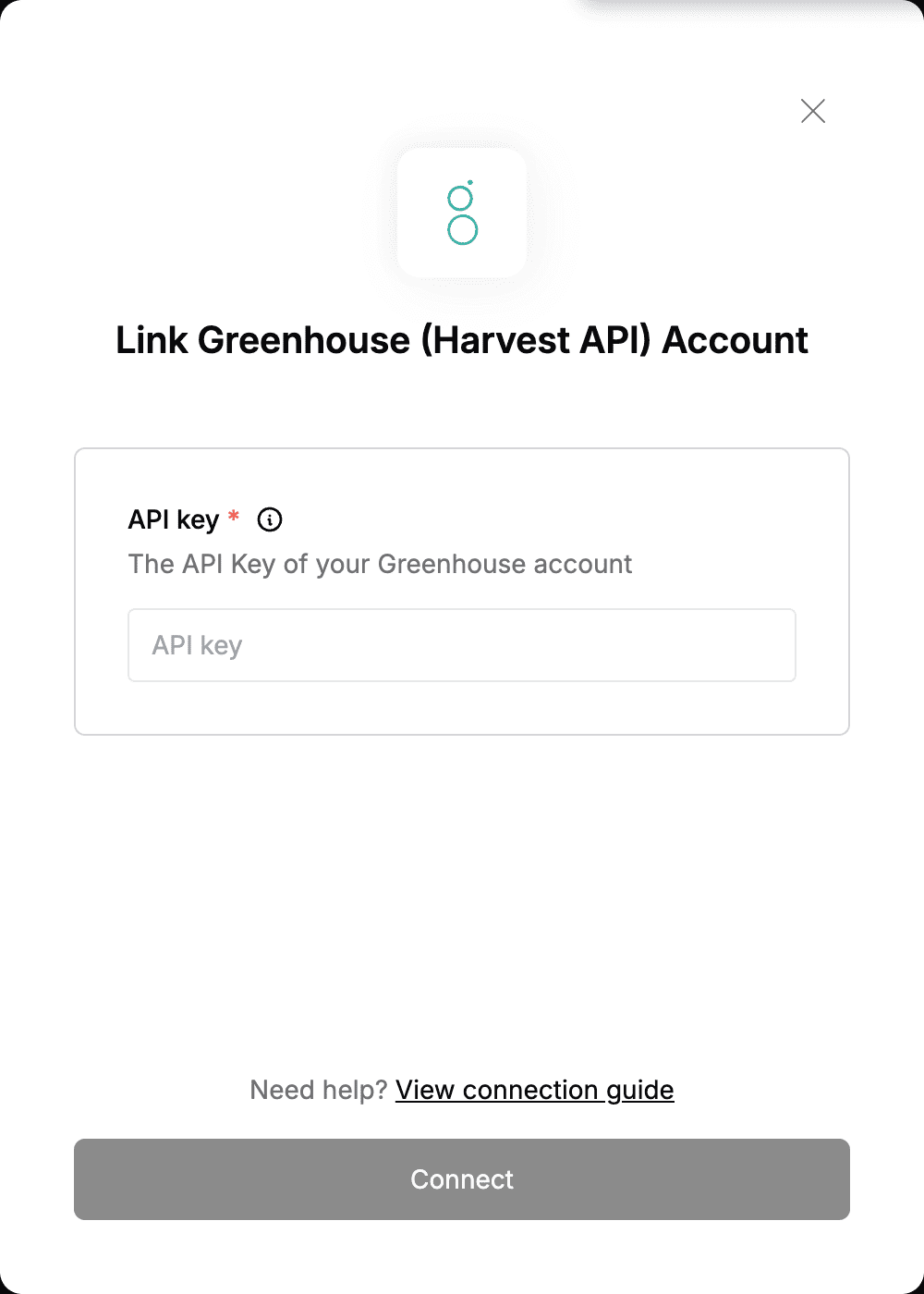Click the Connect button
Viewport: 924px width, 1294px height.
[x=462, y=1179]
